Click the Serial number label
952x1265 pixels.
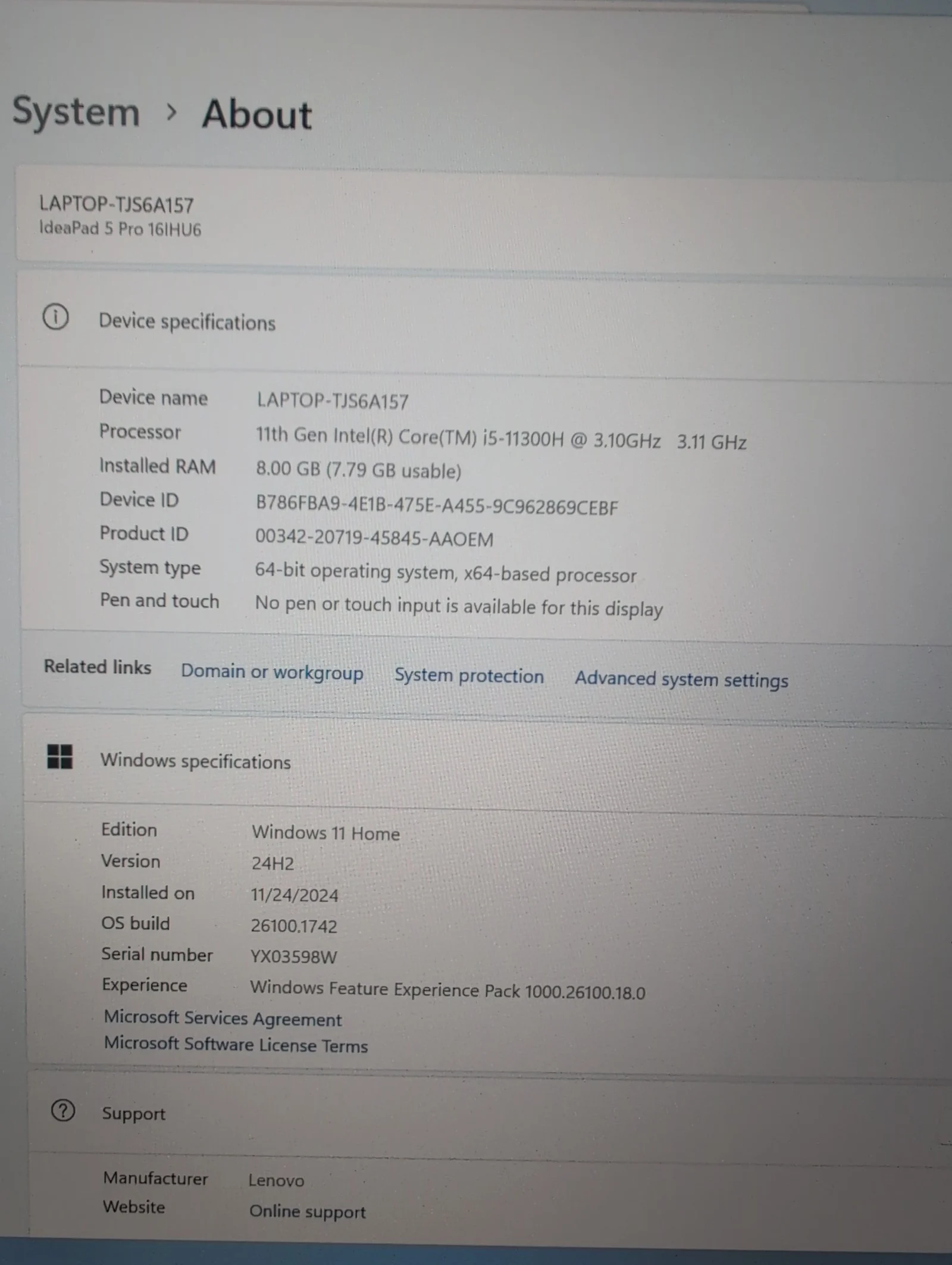pyautogui.click(x=157, y=954)
